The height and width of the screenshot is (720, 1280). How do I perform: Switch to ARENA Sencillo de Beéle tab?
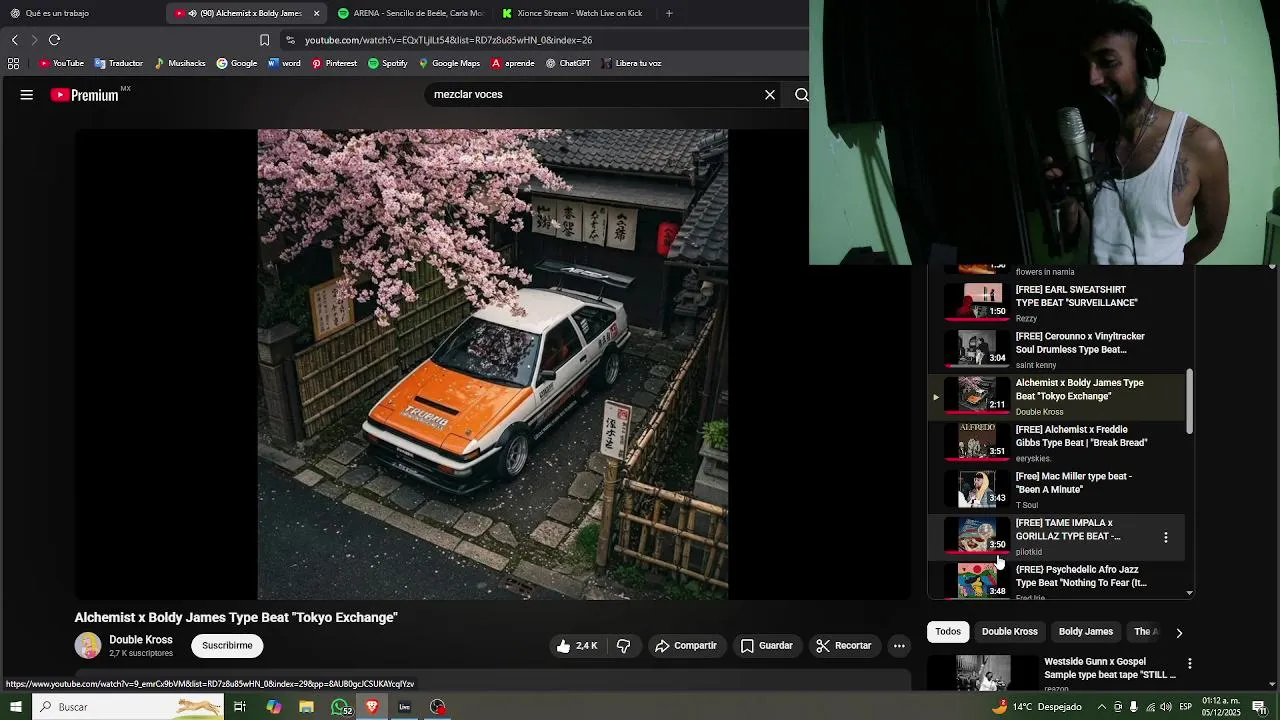[410, 13]
